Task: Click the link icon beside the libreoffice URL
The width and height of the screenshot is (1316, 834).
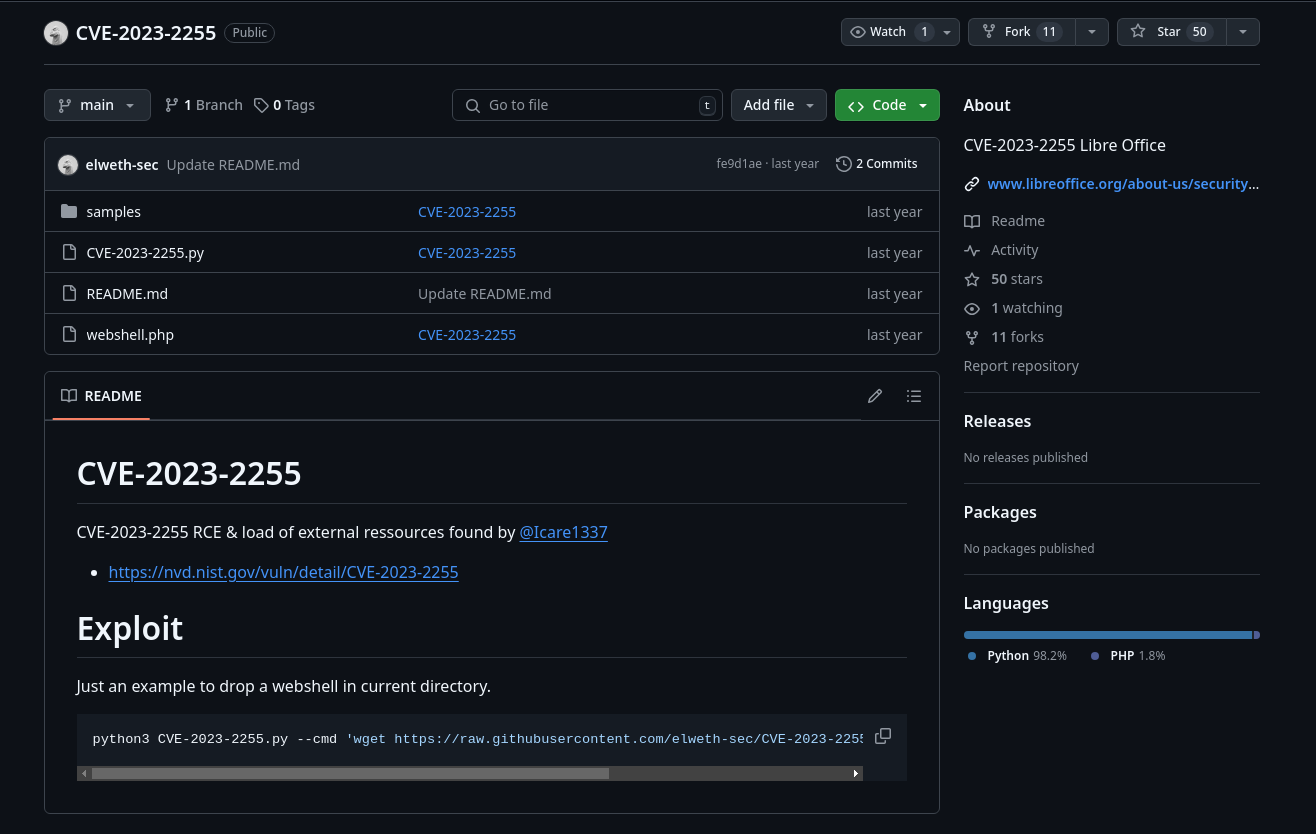Action: pos(972,184)
